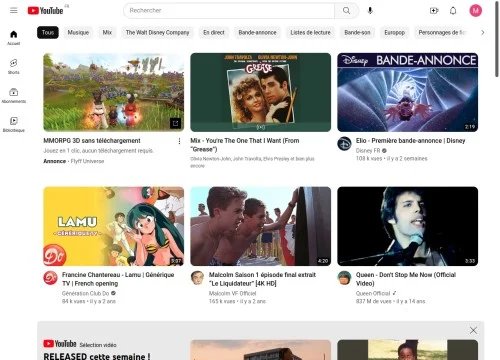500x360 pixels.
Task: Select the Musique filter chip
Action: point(78,32)
